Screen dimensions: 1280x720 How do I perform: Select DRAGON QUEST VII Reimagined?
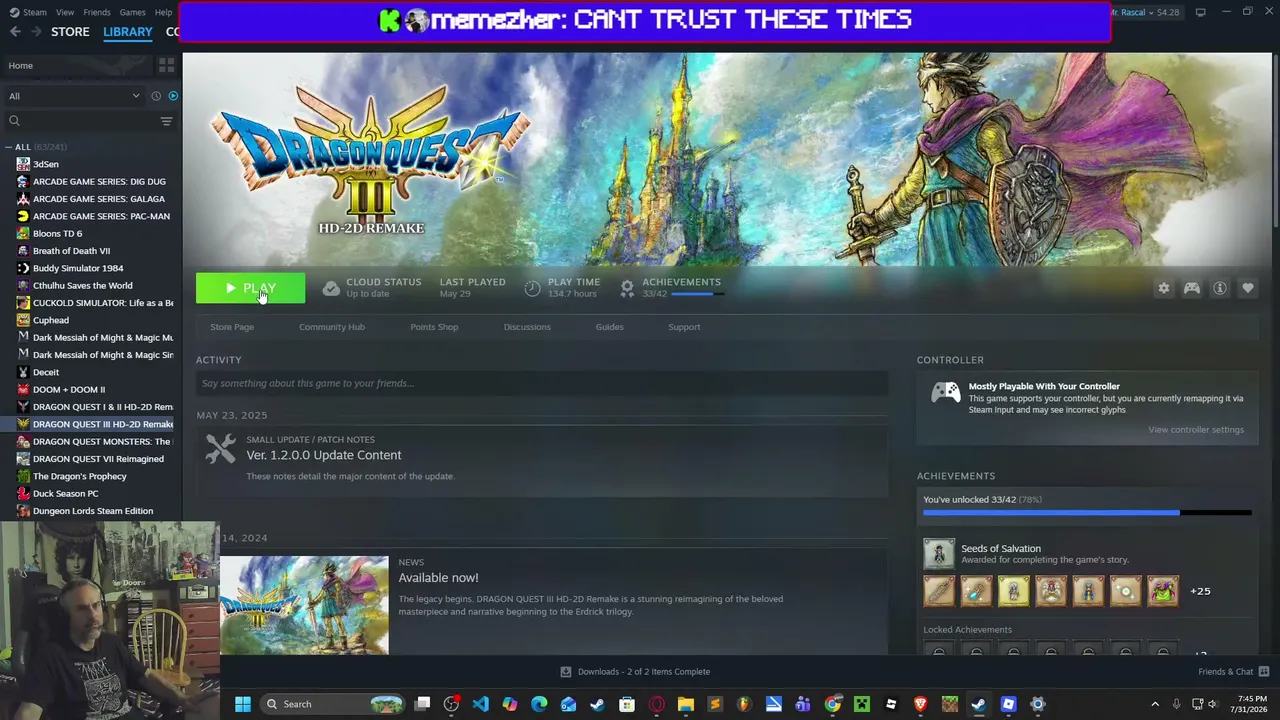tap(98, 459)
